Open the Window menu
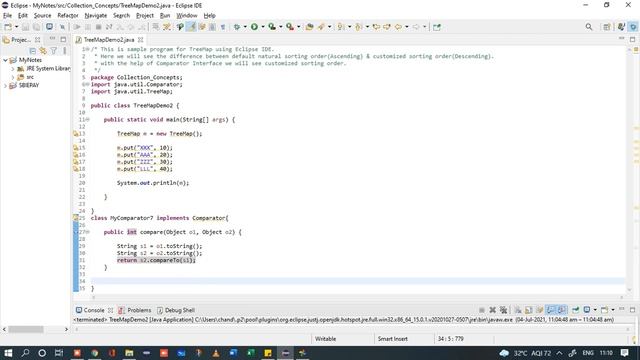 tap(187, 16)
